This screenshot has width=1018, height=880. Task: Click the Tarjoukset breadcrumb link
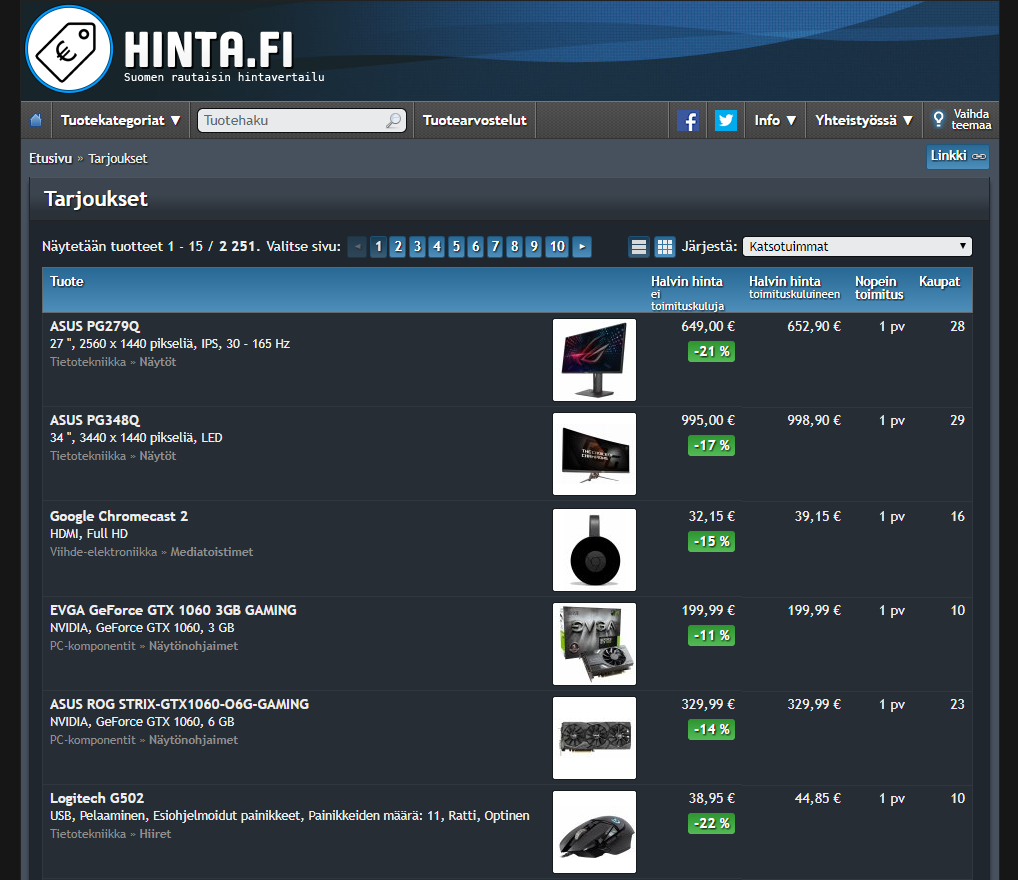(x=118, y=158)
